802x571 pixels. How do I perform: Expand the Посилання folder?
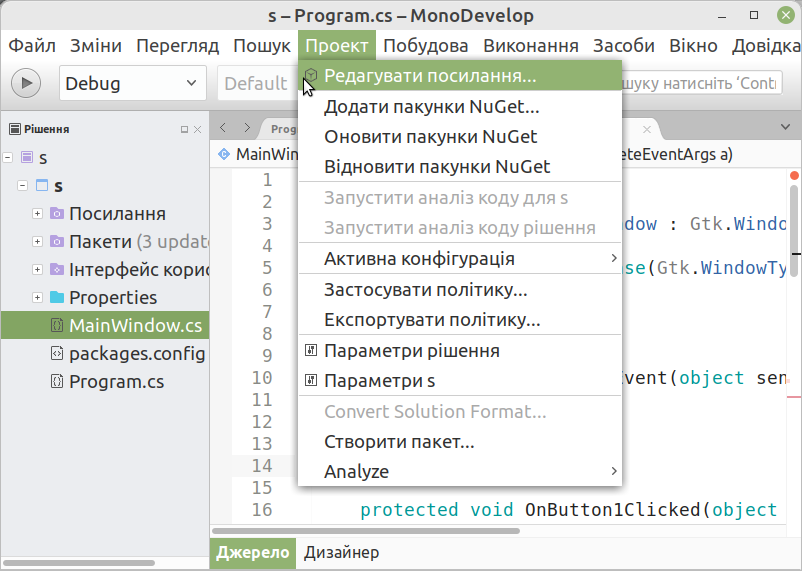(x=37, y=213)
